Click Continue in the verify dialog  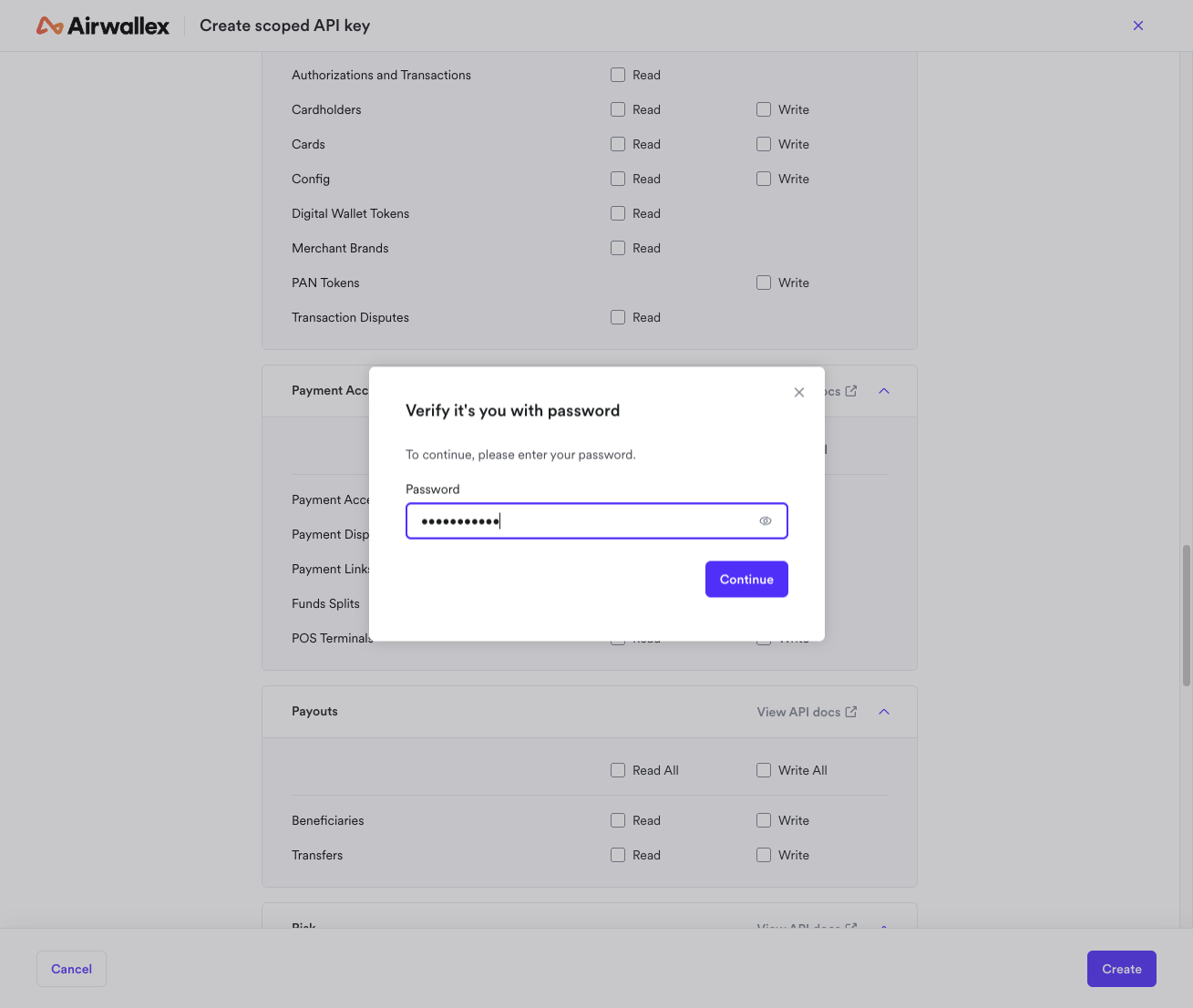[x=746, y=580]
